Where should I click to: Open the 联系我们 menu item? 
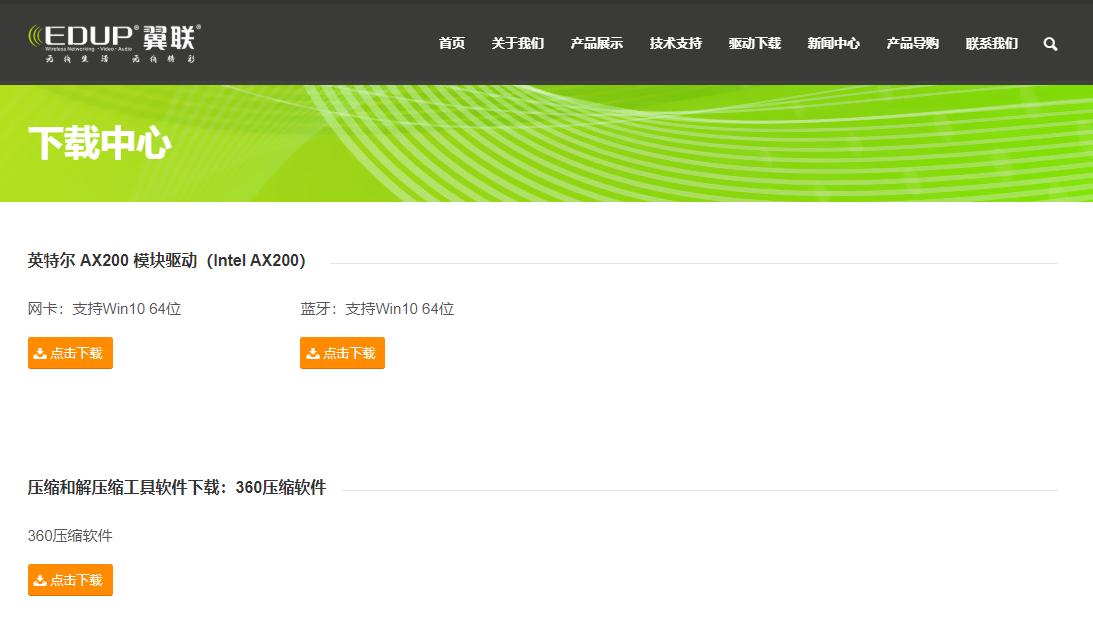992,43
